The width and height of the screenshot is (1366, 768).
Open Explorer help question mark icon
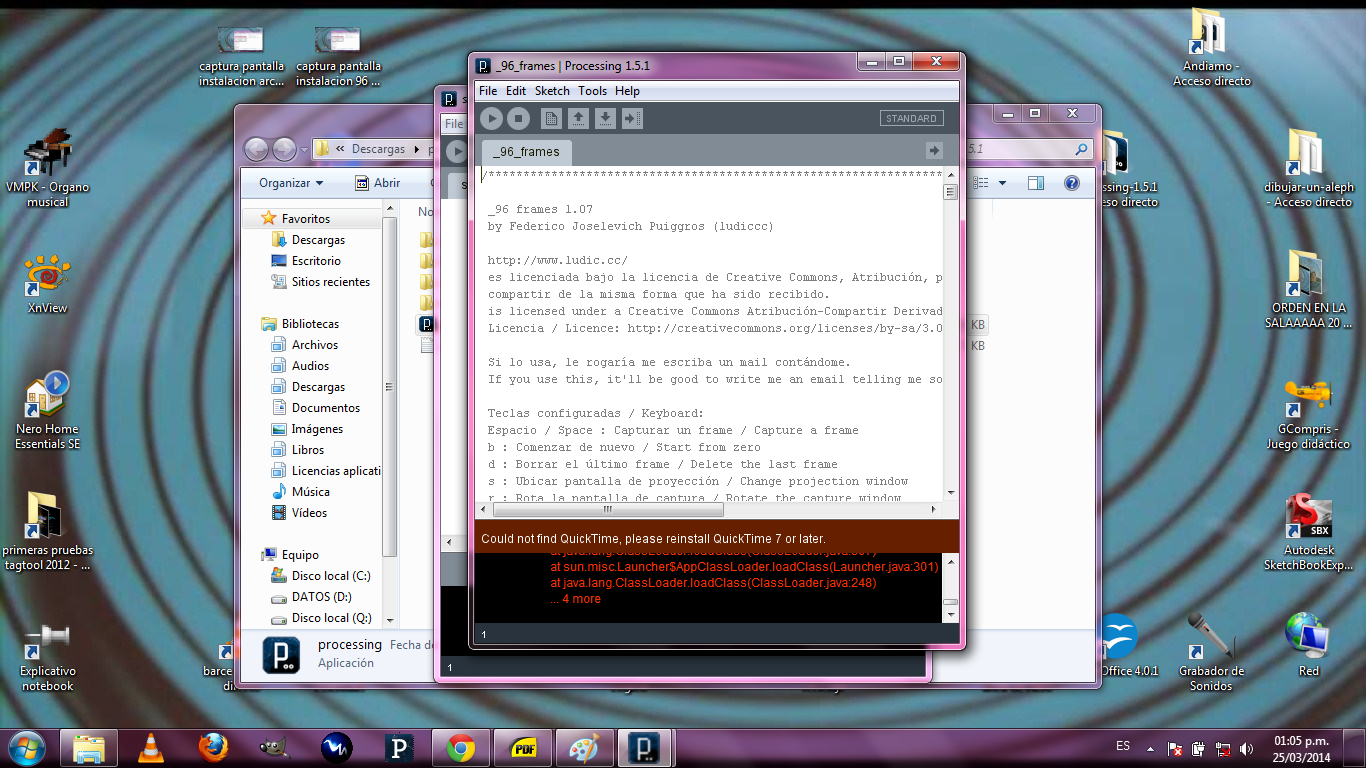click(x=1072, y=183)
